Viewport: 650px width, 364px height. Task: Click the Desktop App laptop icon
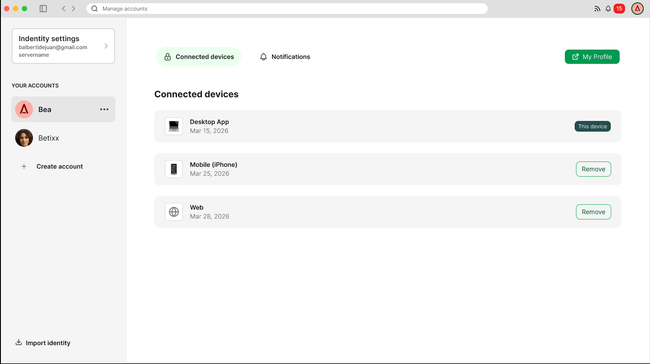pyautogui.click(x=174, y=126)
